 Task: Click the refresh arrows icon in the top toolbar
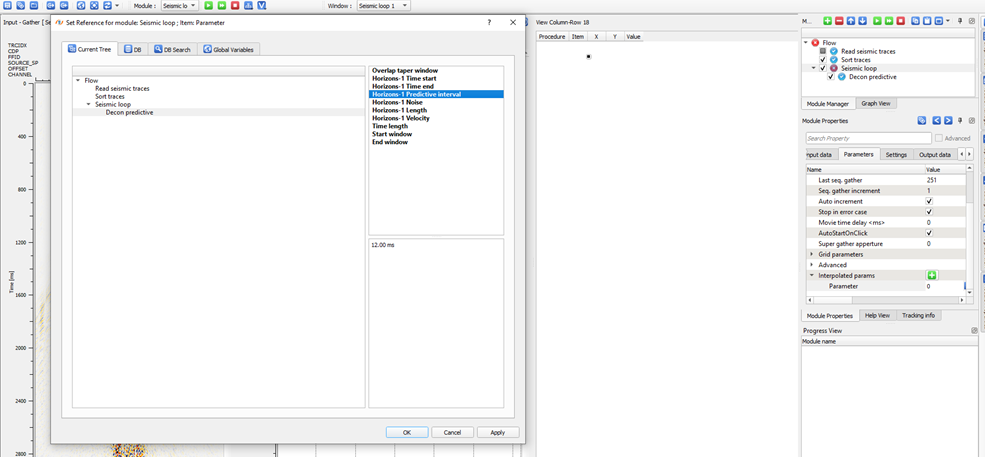click(x=107, y=5)
